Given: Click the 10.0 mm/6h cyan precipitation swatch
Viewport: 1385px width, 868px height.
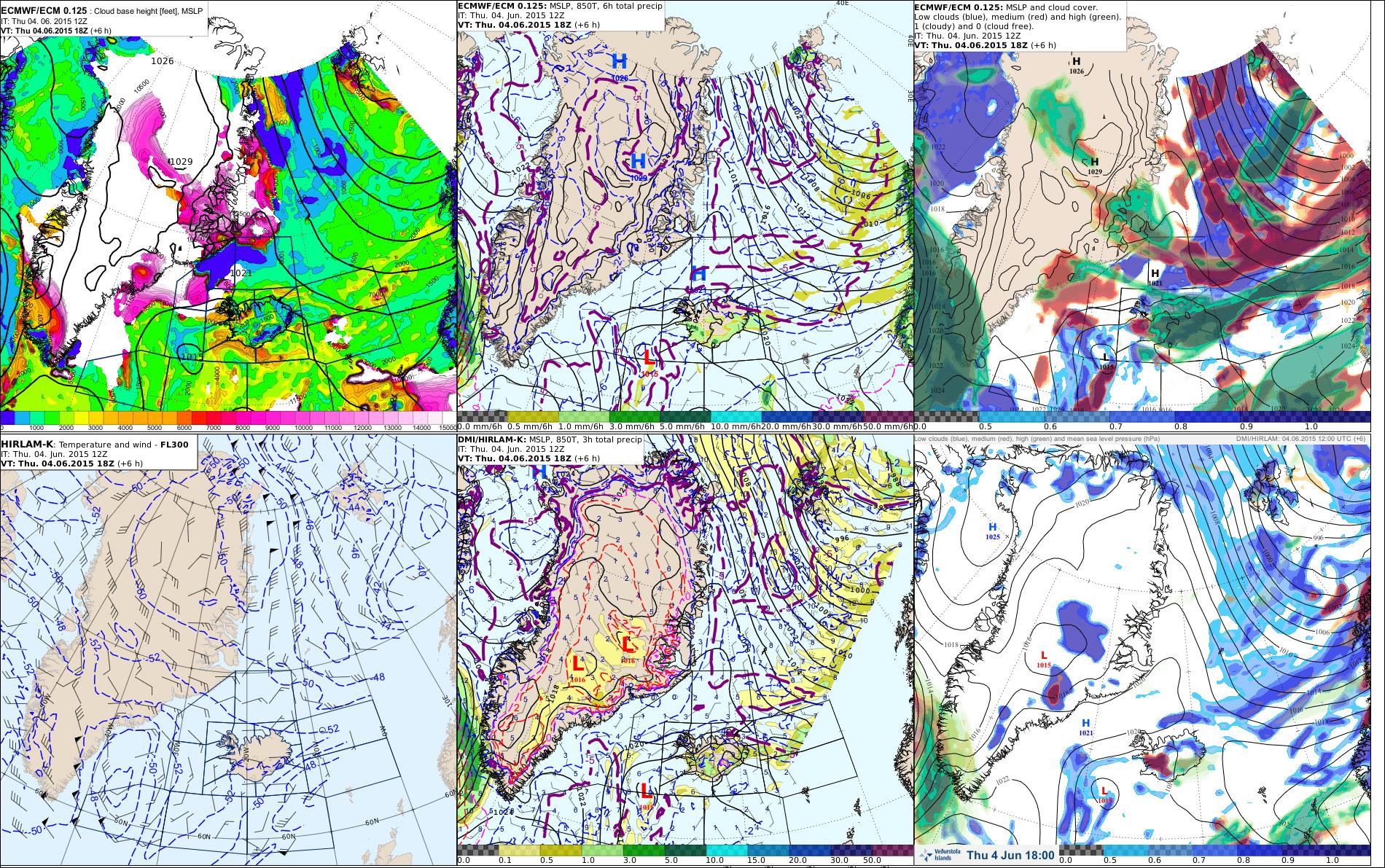Looking at the screenshot, I should coord(735,416).
